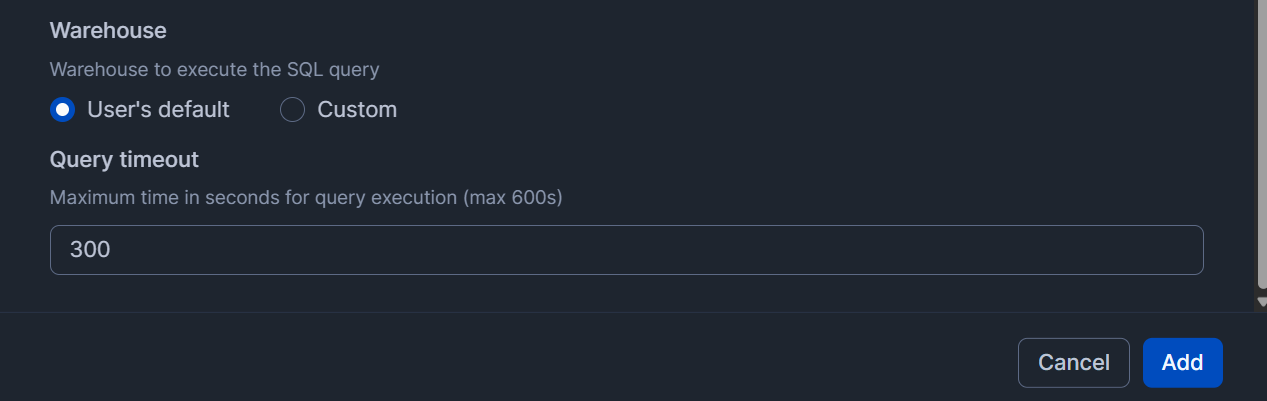Click the "User's default" label text
This screenshot has width=1267, height=401.
point(158,110)
